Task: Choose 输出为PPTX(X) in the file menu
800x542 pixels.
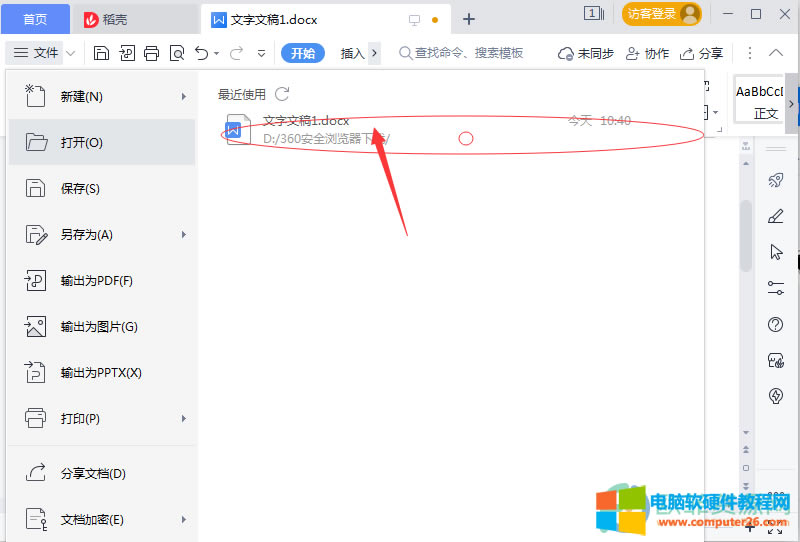Action: [x=102, y=373]
